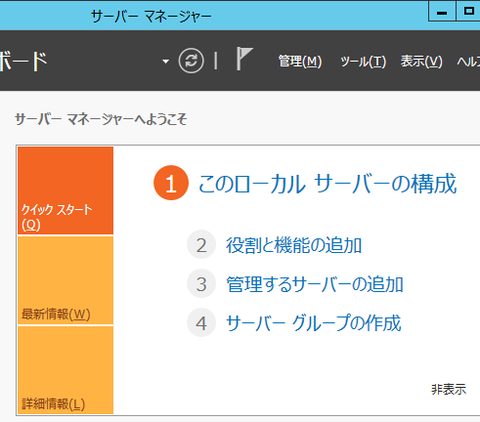The image size is (480, 422).
Task: Click 非表示 to hide the welcome panel
Action: tap(449, 389)
